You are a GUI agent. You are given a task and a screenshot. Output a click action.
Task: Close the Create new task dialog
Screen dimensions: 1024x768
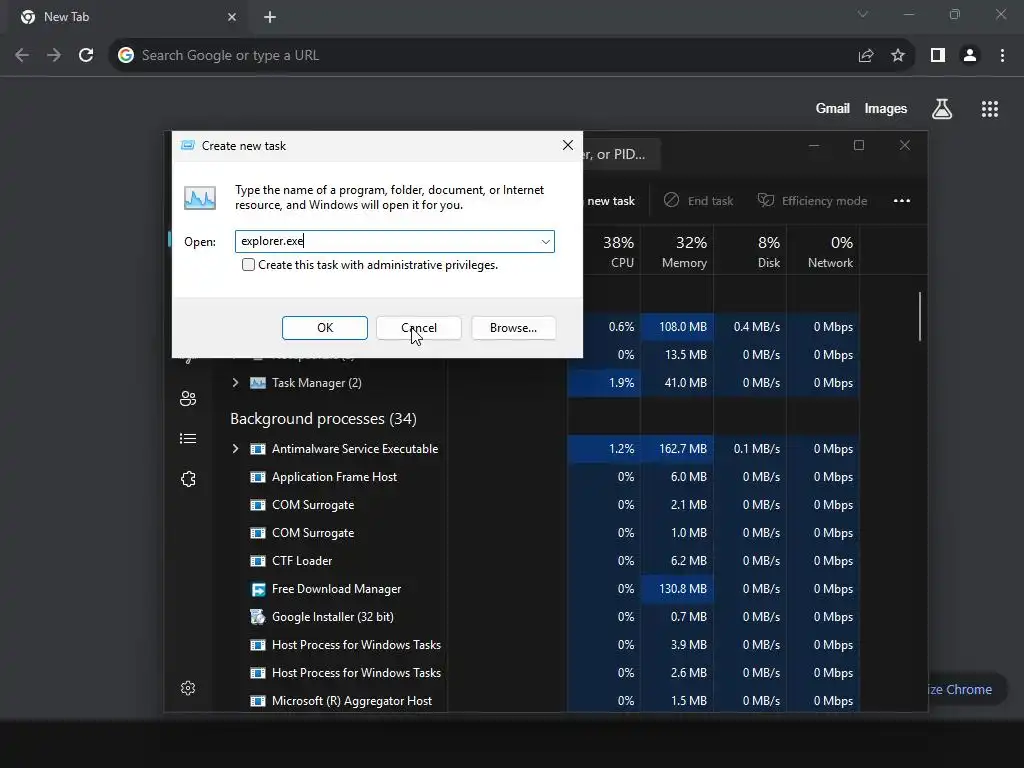(x=568, y=145)
